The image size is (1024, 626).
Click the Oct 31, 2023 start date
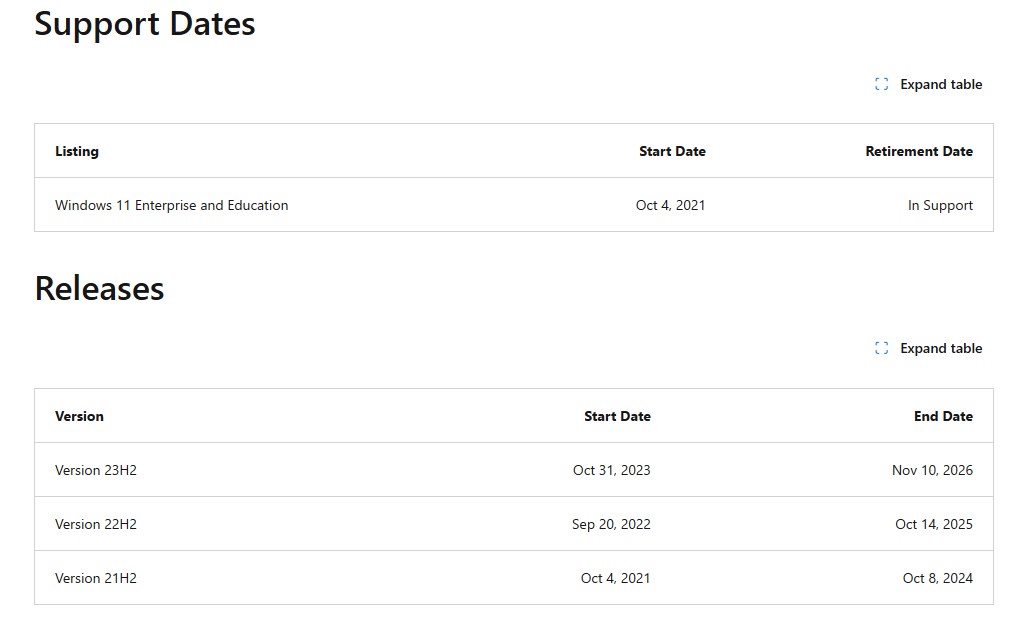click(611, 471)
